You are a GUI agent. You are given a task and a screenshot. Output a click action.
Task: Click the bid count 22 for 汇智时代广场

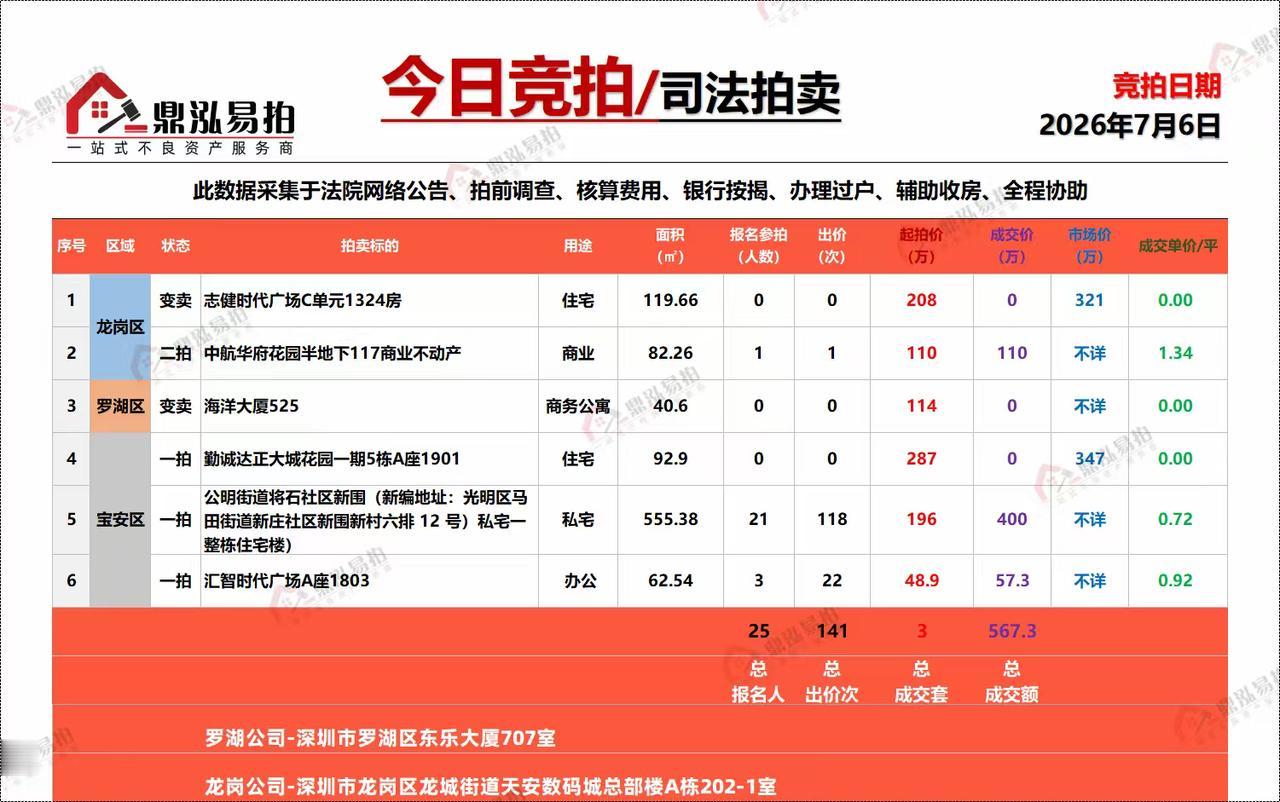832,581
